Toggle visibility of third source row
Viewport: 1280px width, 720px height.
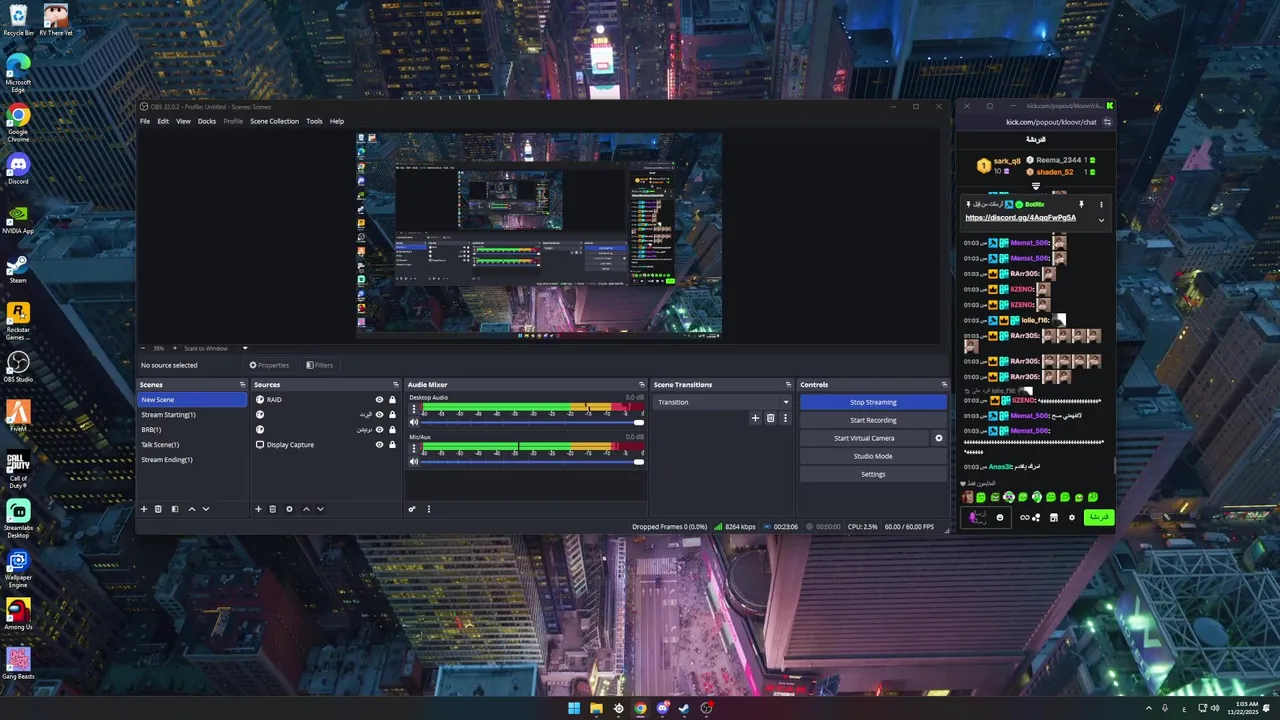[x=379, y=430]
